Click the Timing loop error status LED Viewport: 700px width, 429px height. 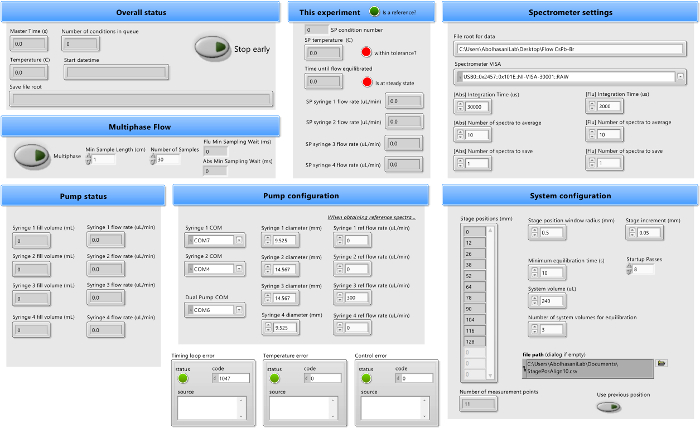click(x=183, y=378)
